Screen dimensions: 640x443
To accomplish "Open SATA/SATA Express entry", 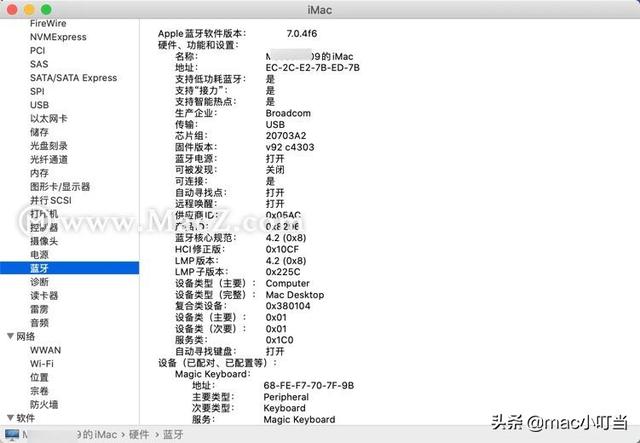I will (x=73, y=78).
